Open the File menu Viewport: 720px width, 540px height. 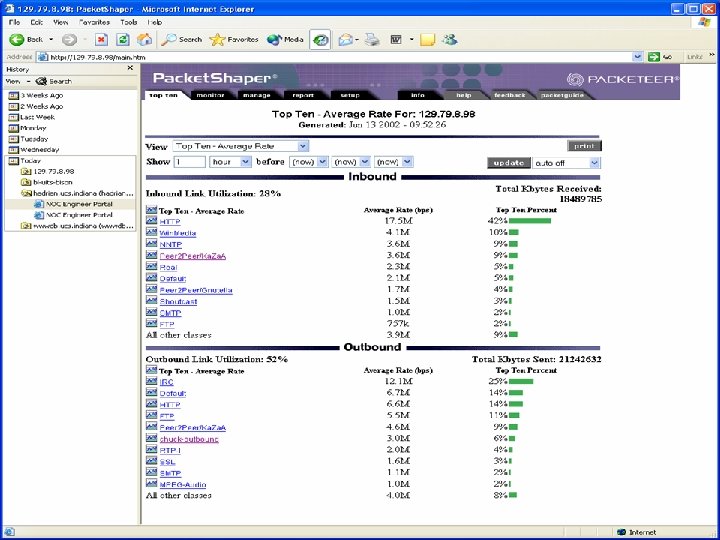click(x=14, y=22)
